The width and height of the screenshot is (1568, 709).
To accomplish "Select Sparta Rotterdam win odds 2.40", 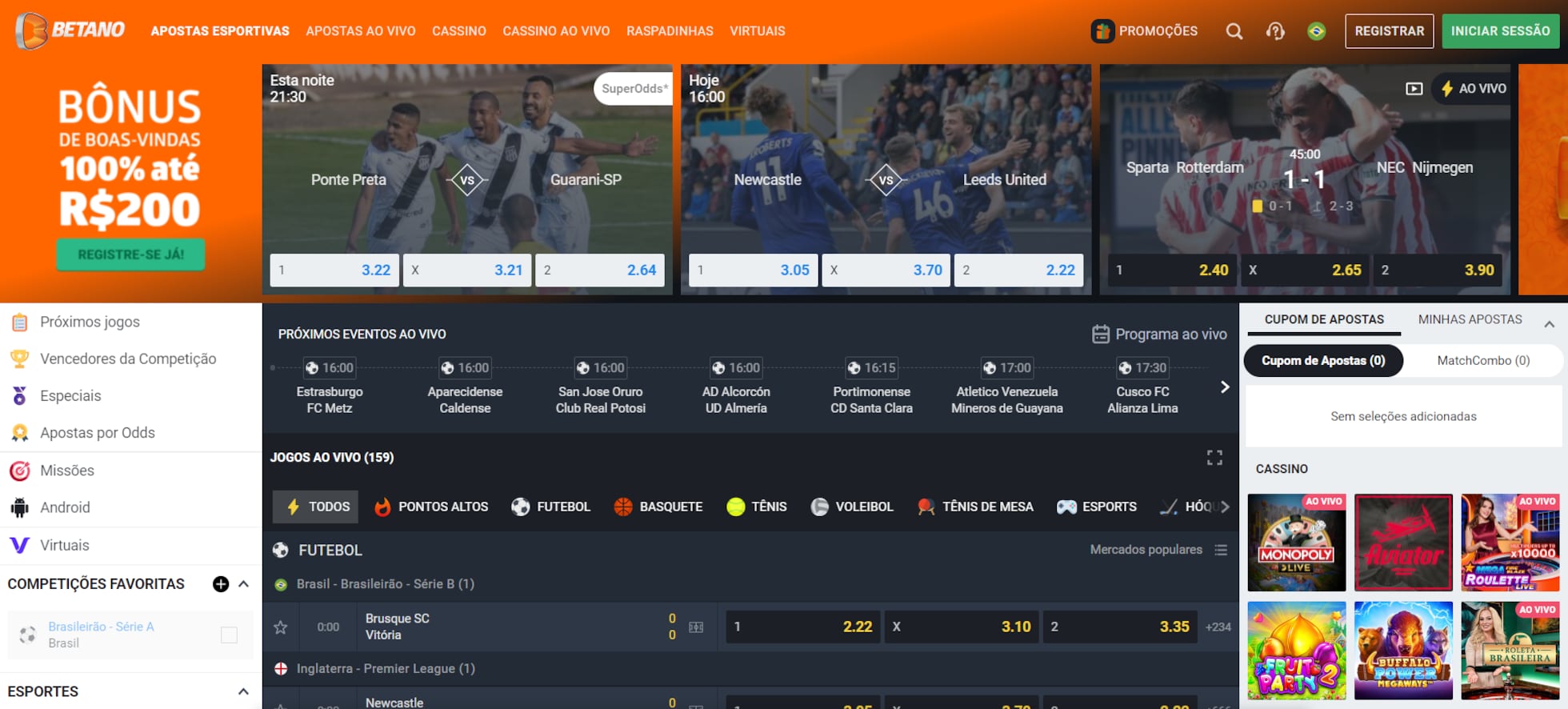I will click(x=1172, y=270).
